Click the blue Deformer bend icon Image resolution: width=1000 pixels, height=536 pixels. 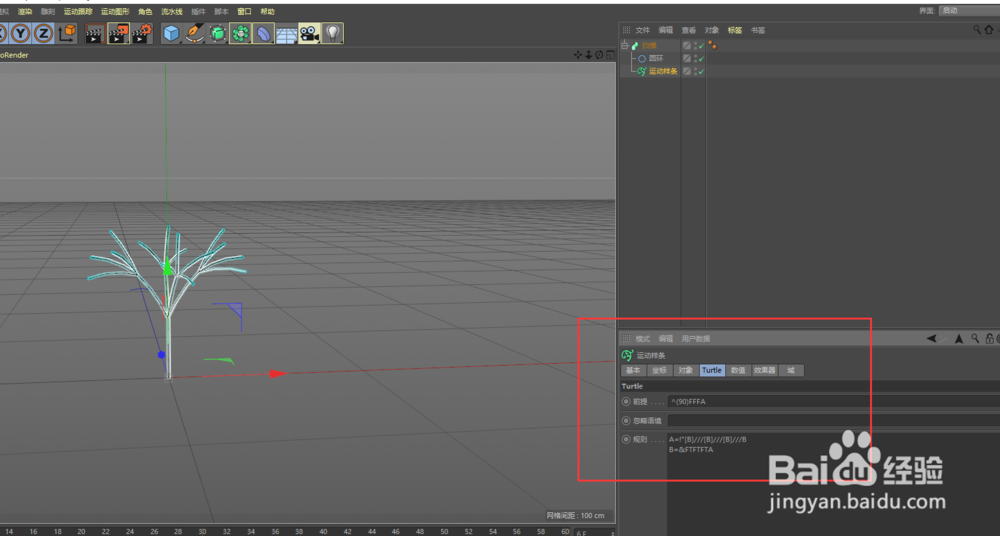[263, 33]
